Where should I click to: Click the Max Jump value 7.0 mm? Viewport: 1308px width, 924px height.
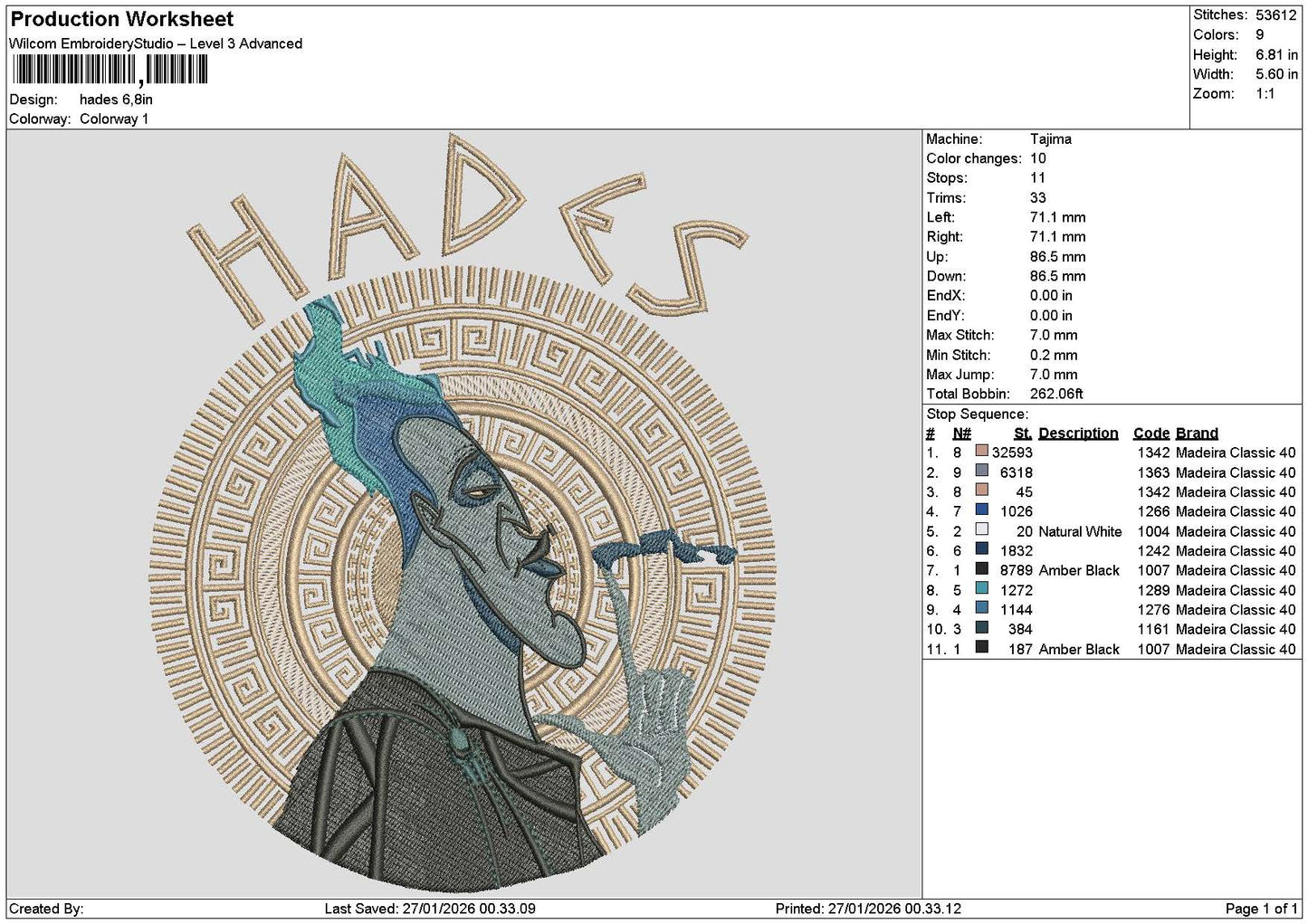[1054, 375]
